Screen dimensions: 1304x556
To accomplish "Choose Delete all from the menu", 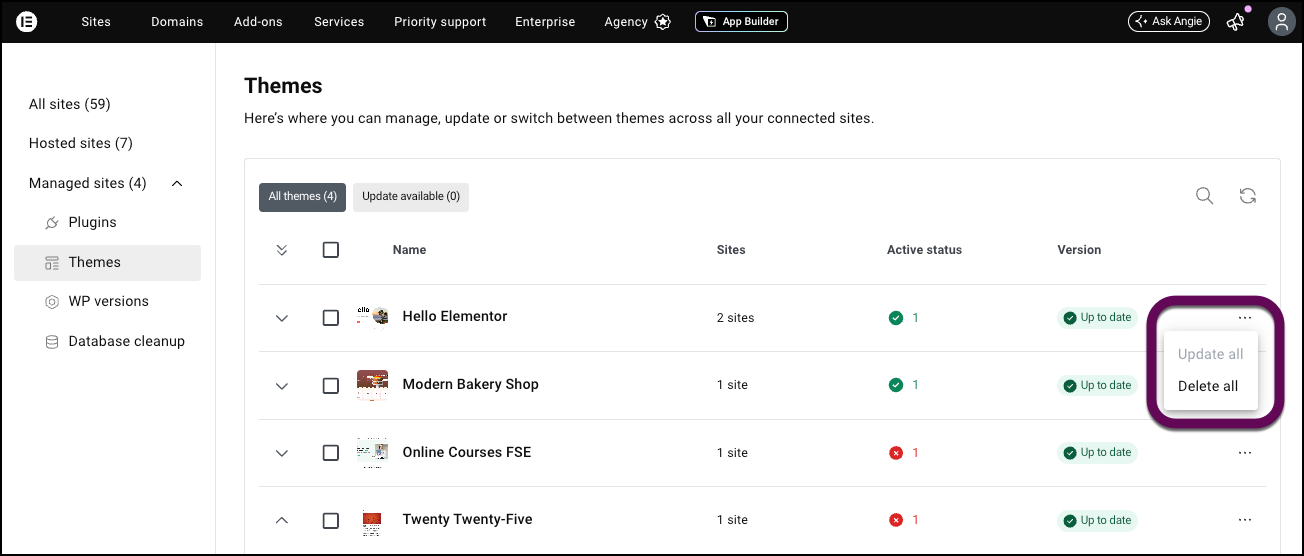I will [x=1208, y=386].
